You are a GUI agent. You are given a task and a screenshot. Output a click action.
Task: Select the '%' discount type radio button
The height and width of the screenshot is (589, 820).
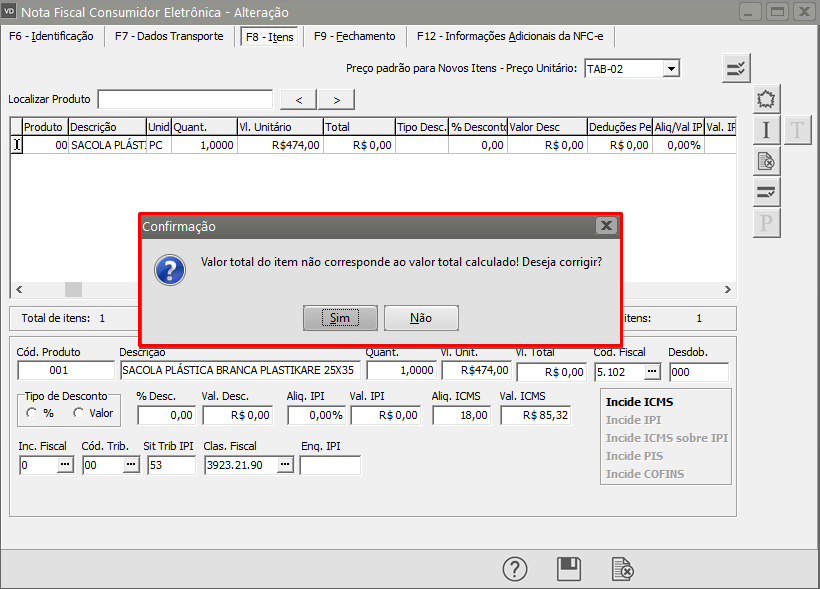(33, 413)
